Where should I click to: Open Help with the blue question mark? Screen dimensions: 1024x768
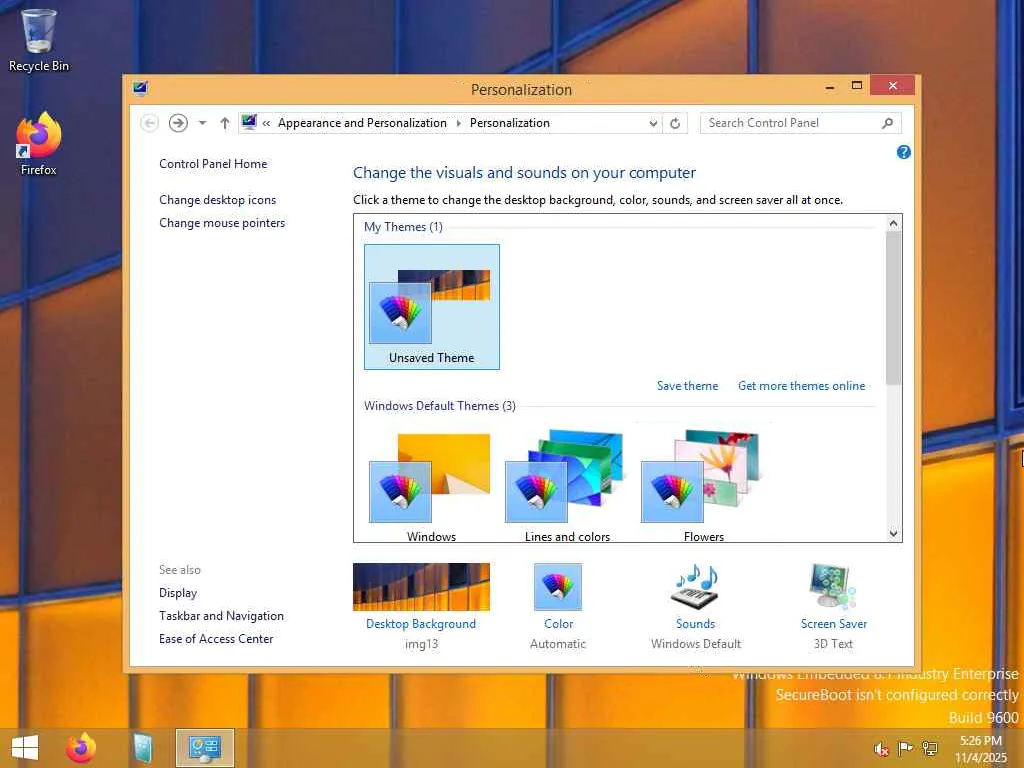coord(904,152)
